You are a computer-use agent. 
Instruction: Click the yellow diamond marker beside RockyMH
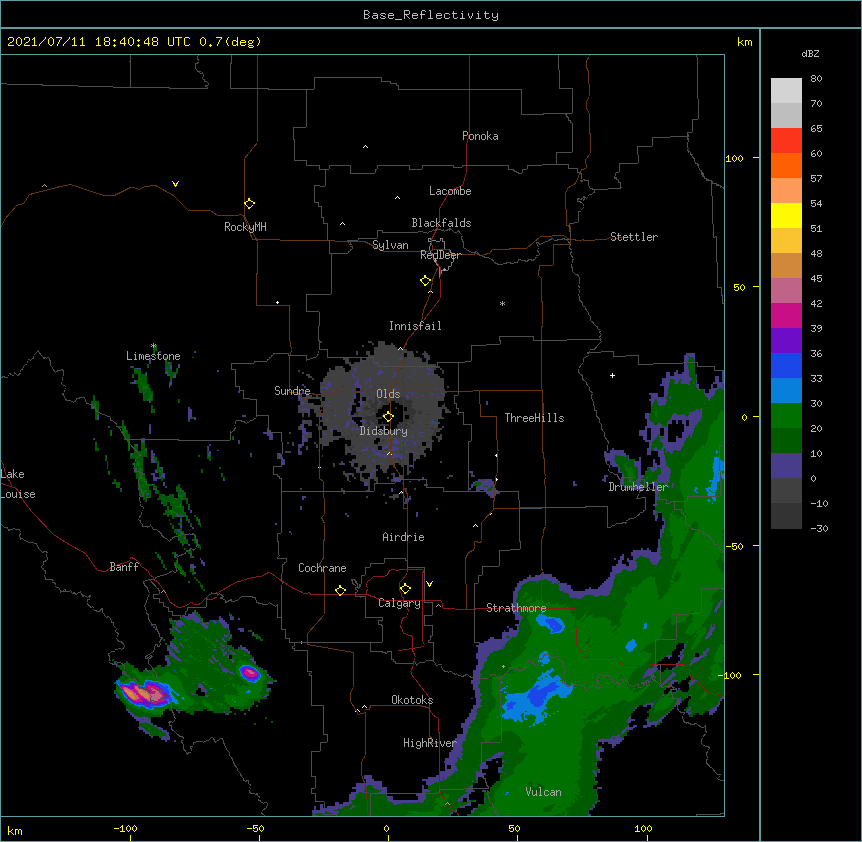250,204
